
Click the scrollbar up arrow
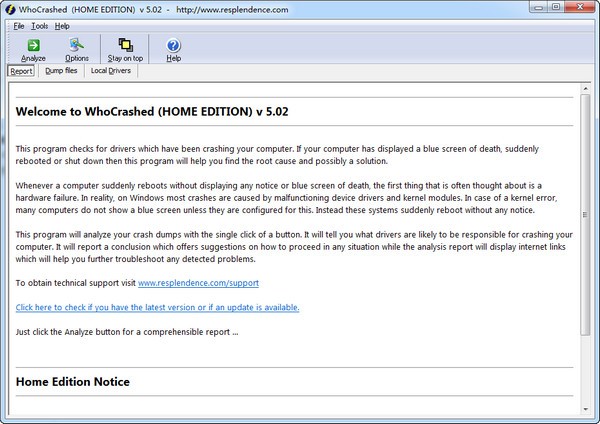585,88
